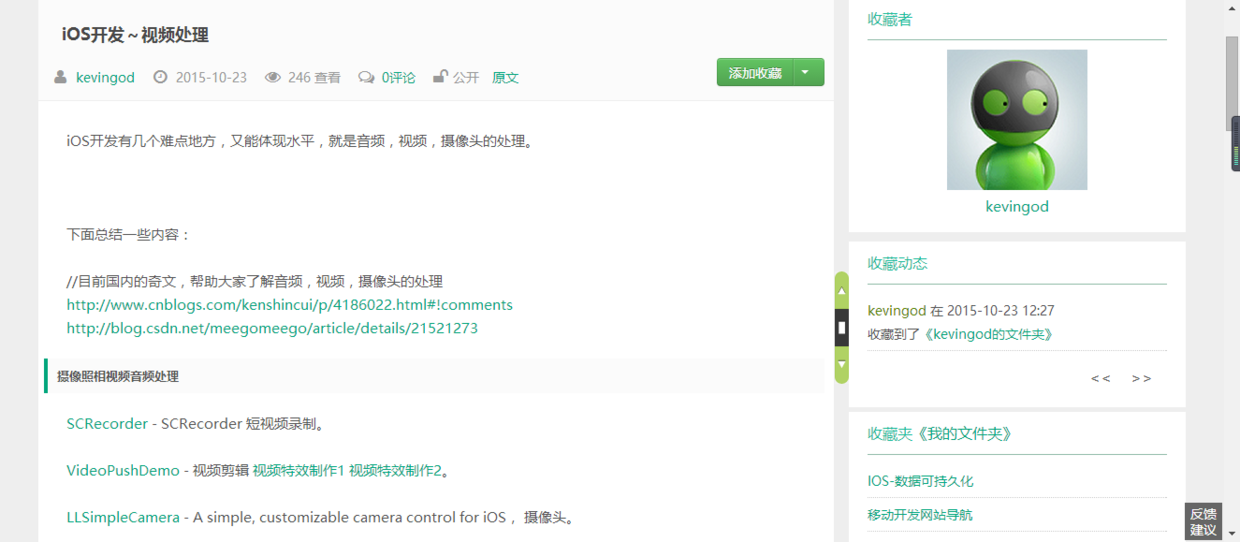Click the author user icon beside kevingod
This screenshot has width=1240, height=542.
coord(61,77)
